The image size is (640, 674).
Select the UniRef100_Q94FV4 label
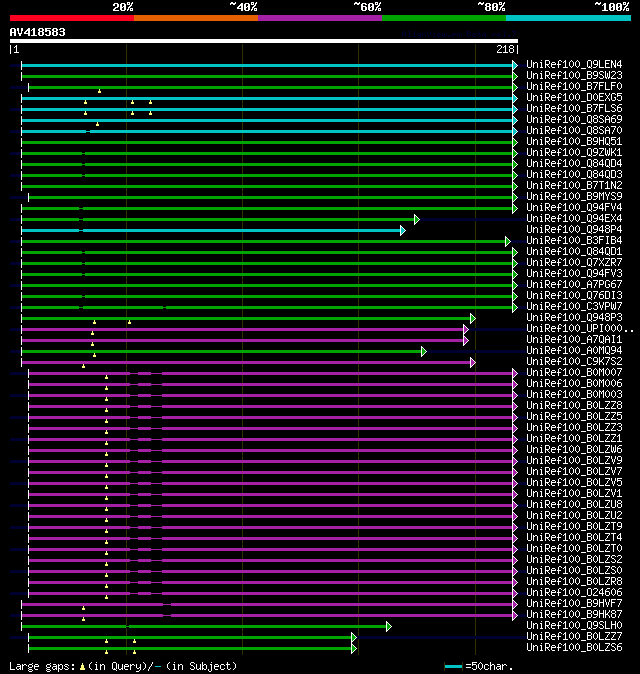coord(574,208)
